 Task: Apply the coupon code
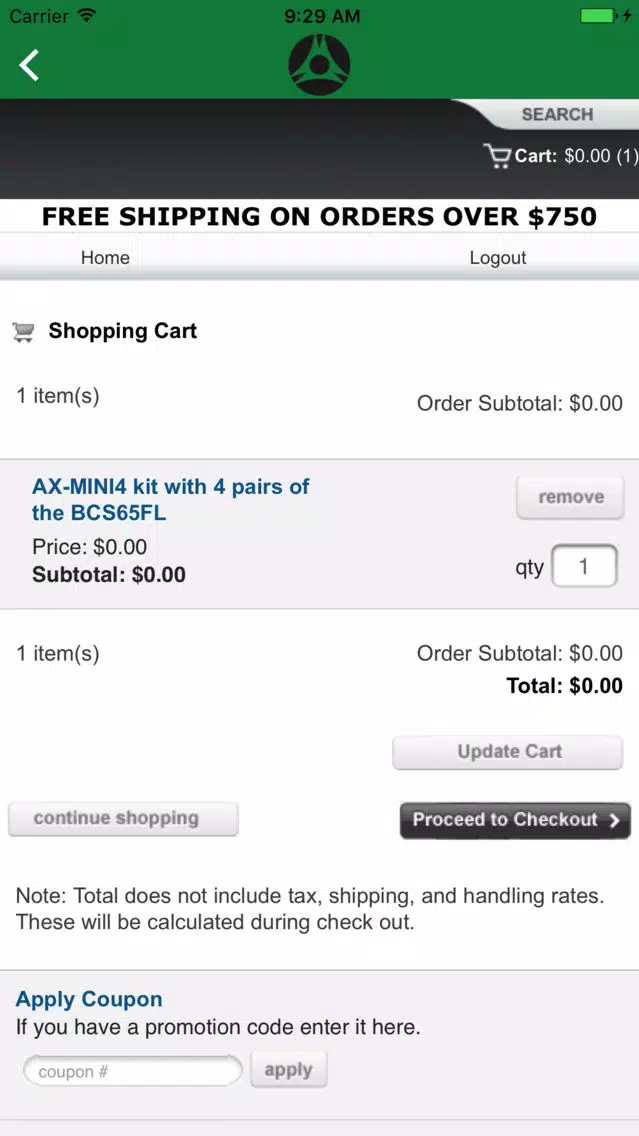point(289,1070)
